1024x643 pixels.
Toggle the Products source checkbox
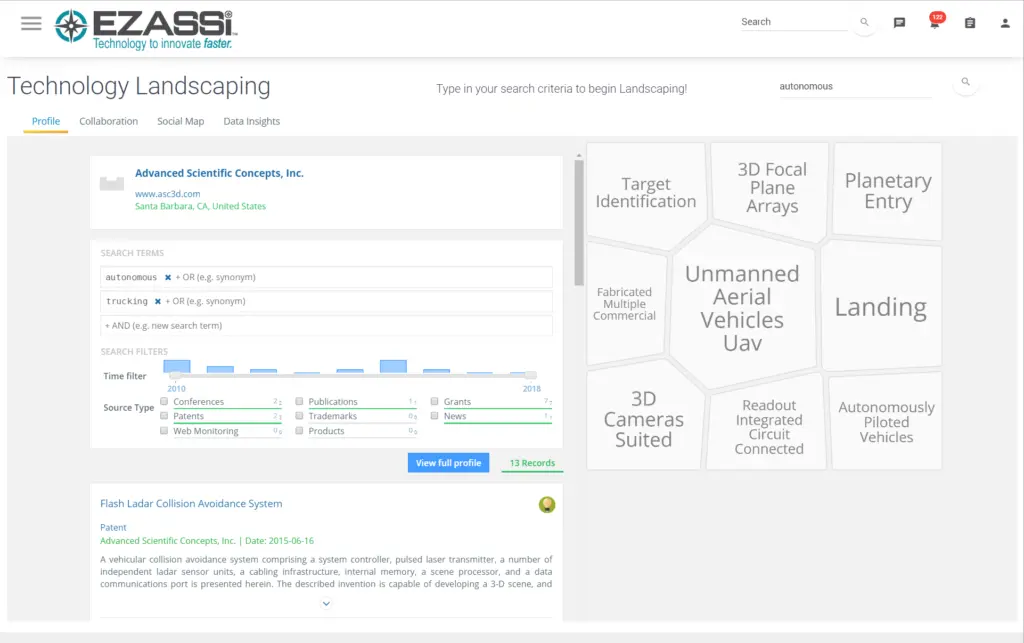(299, 431)
